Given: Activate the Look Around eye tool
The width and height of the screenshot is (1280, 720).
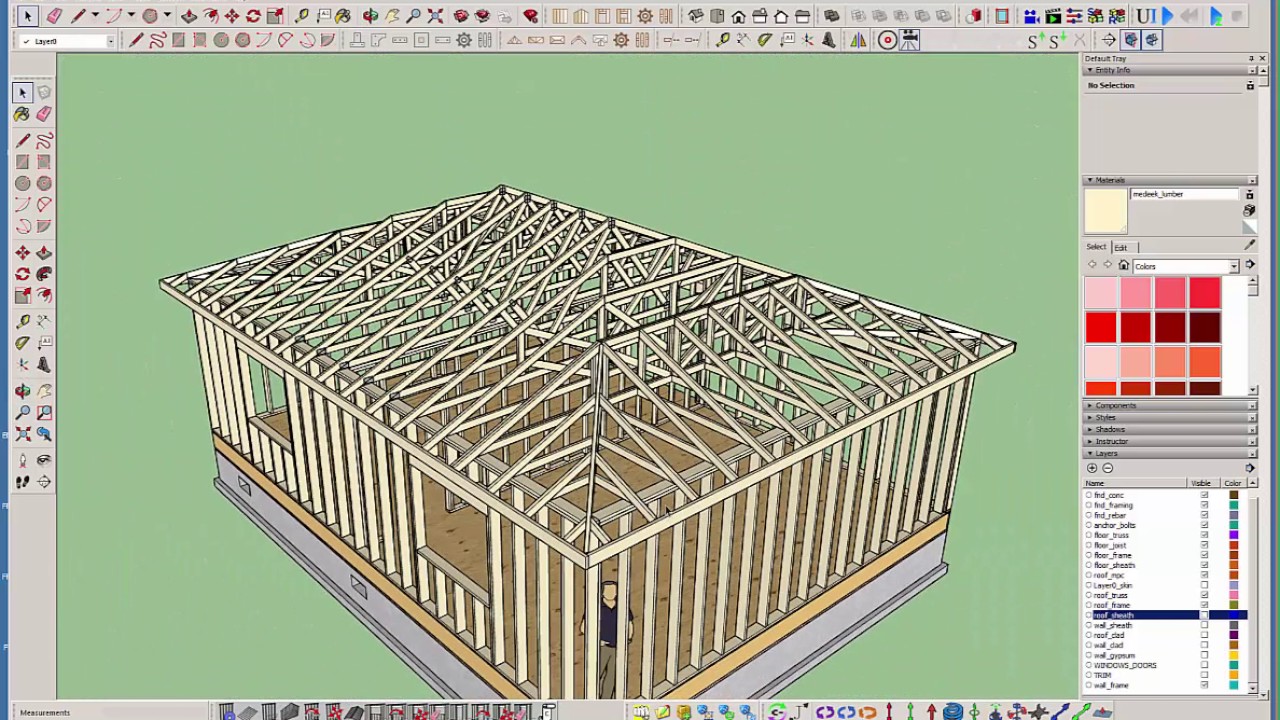Looking at the screenshot, I should tap(44, 460).
